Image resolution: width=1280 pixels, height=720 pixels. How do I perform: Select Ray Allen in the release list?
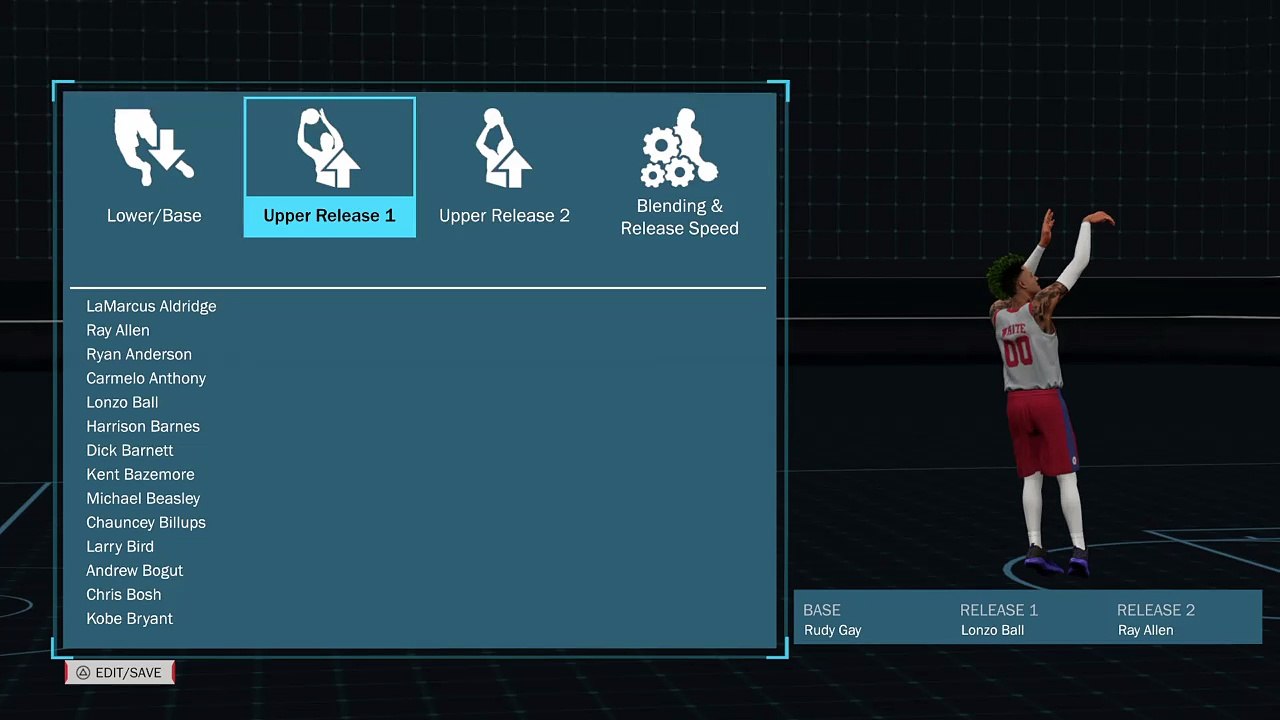tap(118, 331)
